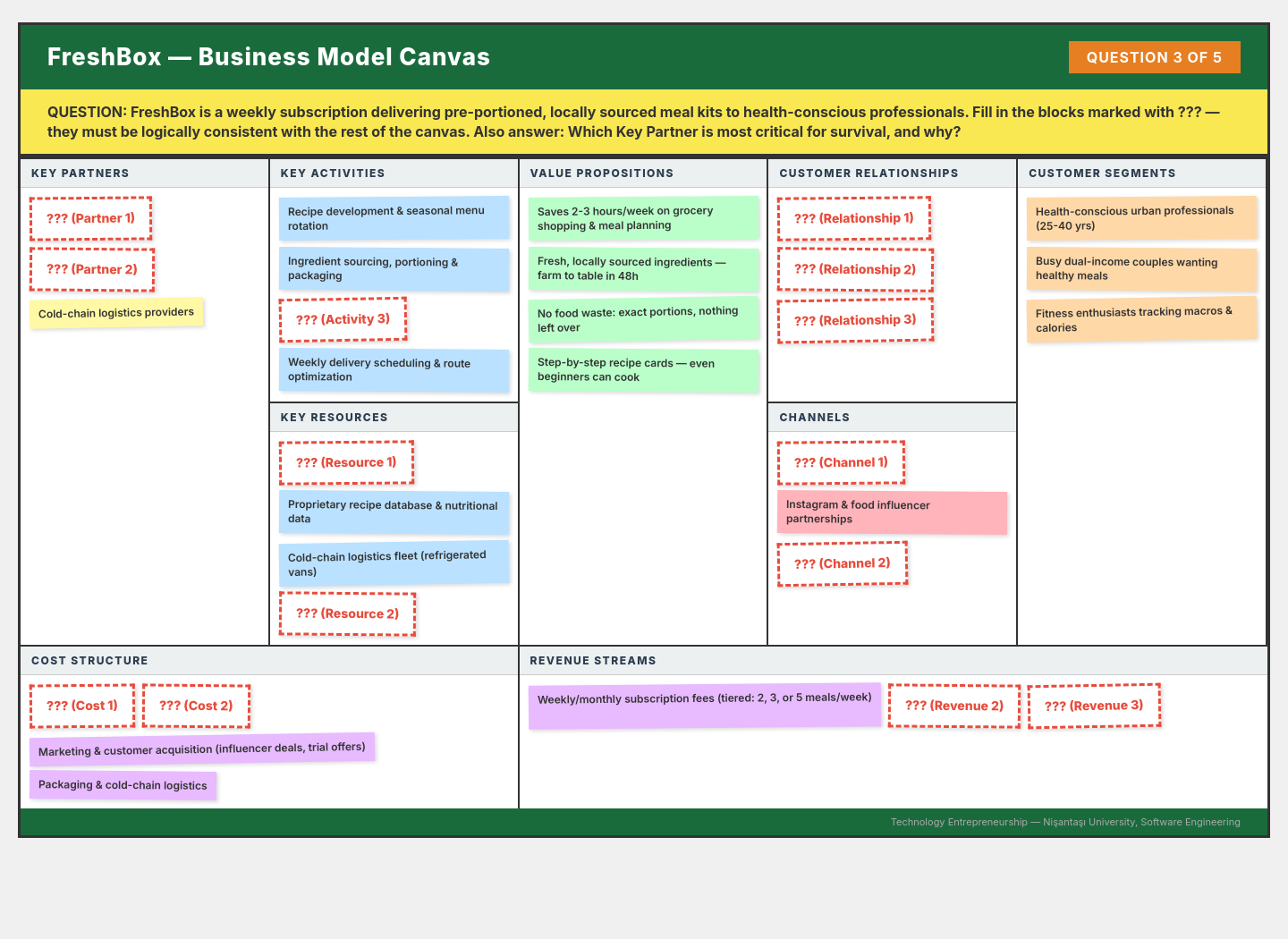This screenshot has height=939, width=1288.
Task: Click the "Recipe development & seasonal menu rotation" note
Action: [394, 218]
